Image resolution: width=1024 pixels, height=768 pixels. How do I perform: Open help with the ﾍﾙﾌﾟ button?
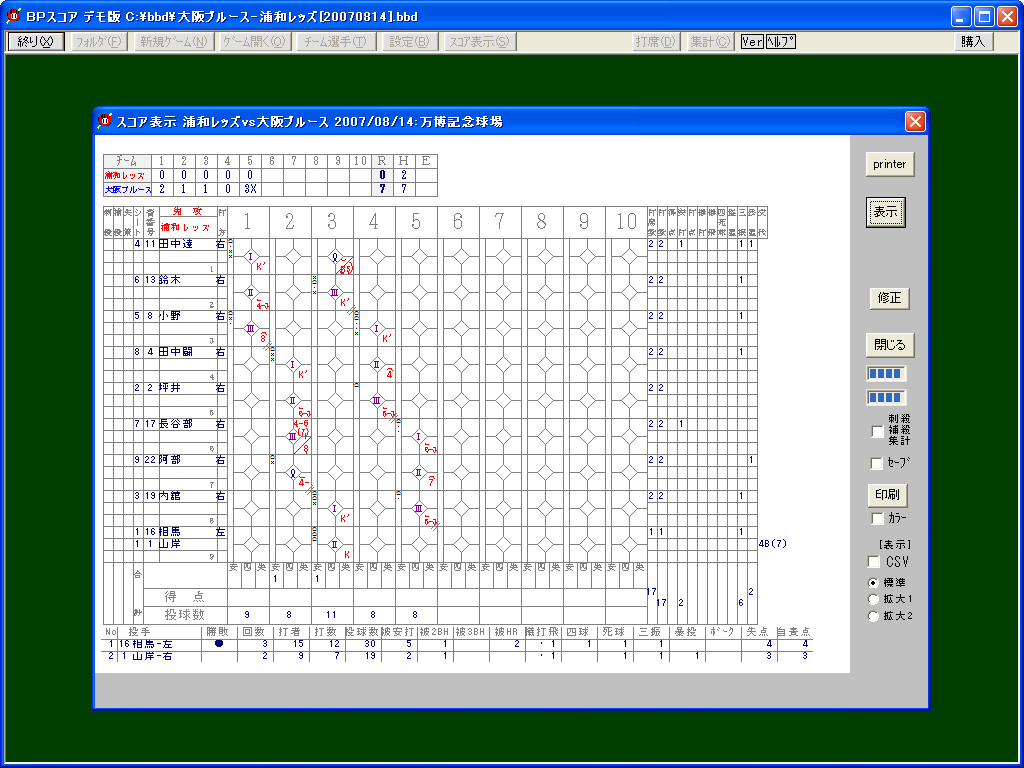tap(780, 42)
